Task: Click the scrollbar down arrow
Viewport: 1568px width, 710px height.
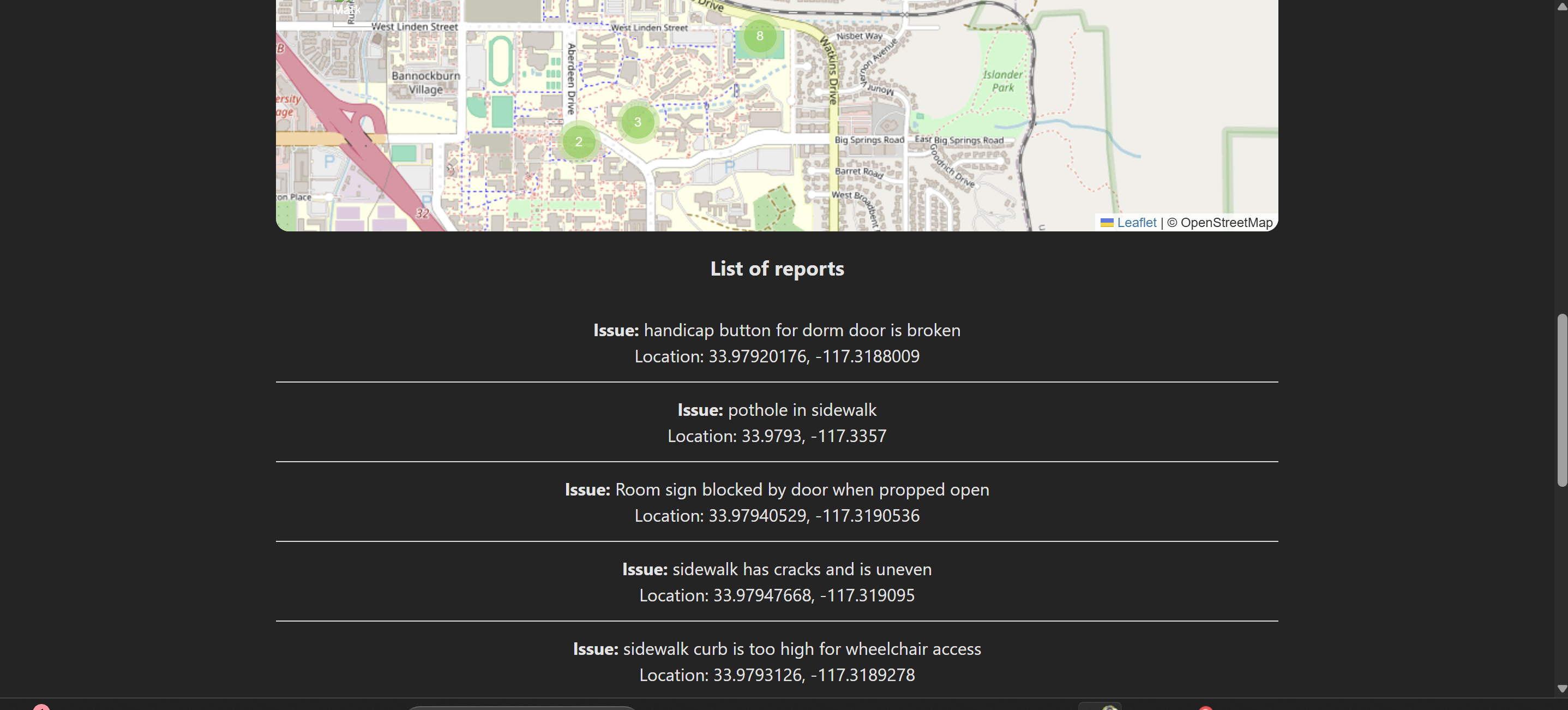Action: pos(1561,689)
